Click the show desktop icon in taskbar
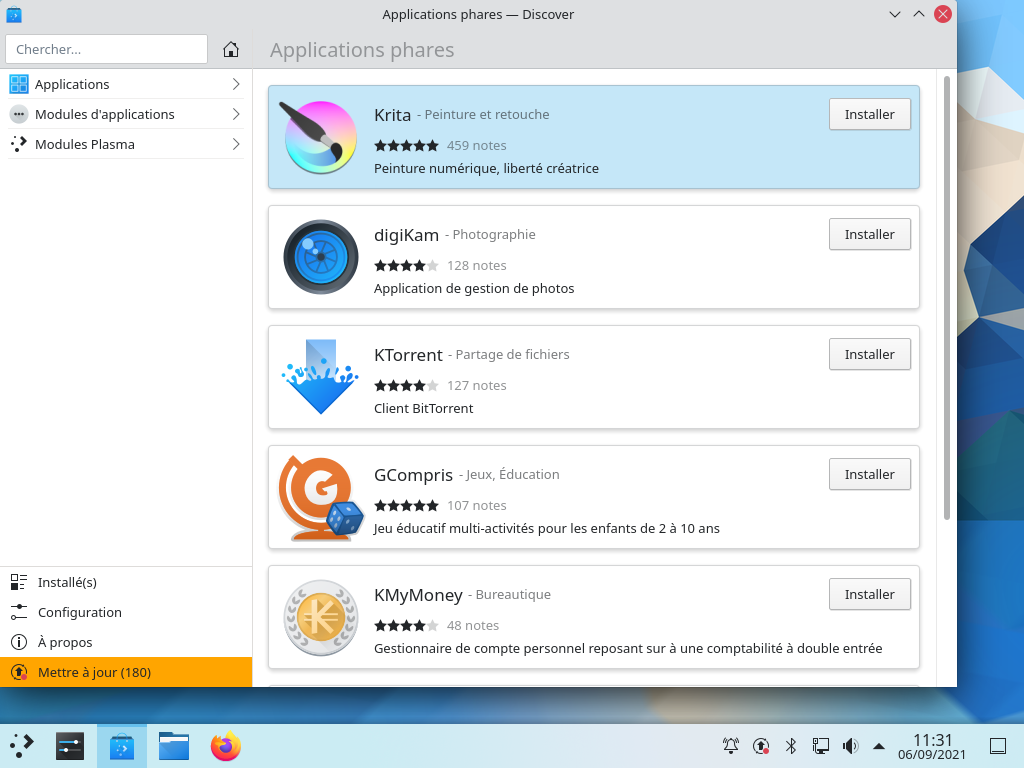This screenshot has width=1024, height=768. coord(997,746)
